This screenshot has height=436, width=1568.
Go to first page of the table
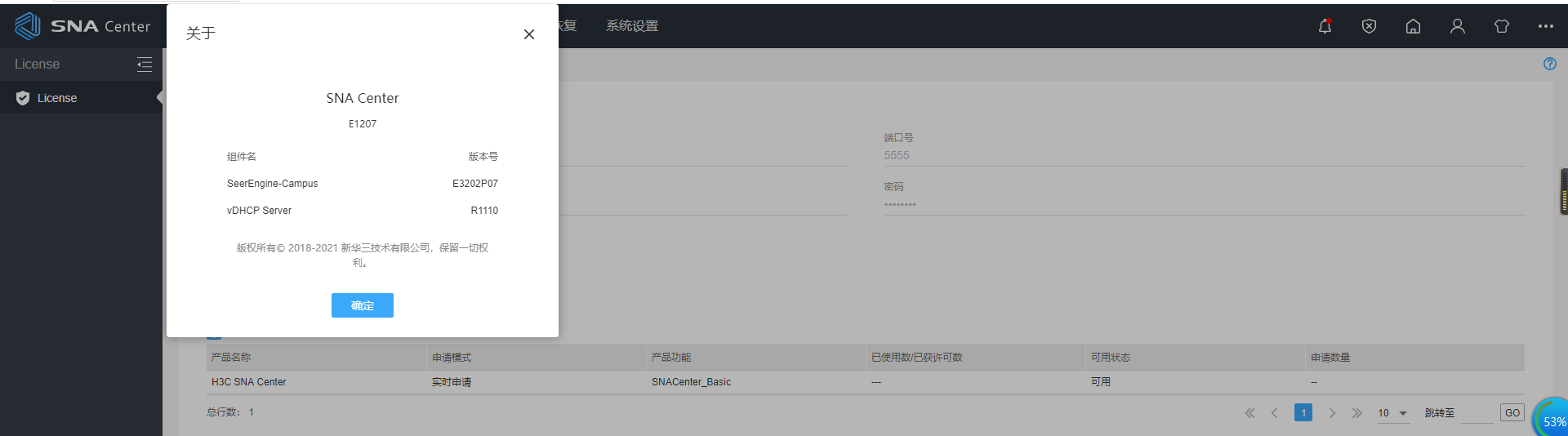coord(1249,413)
